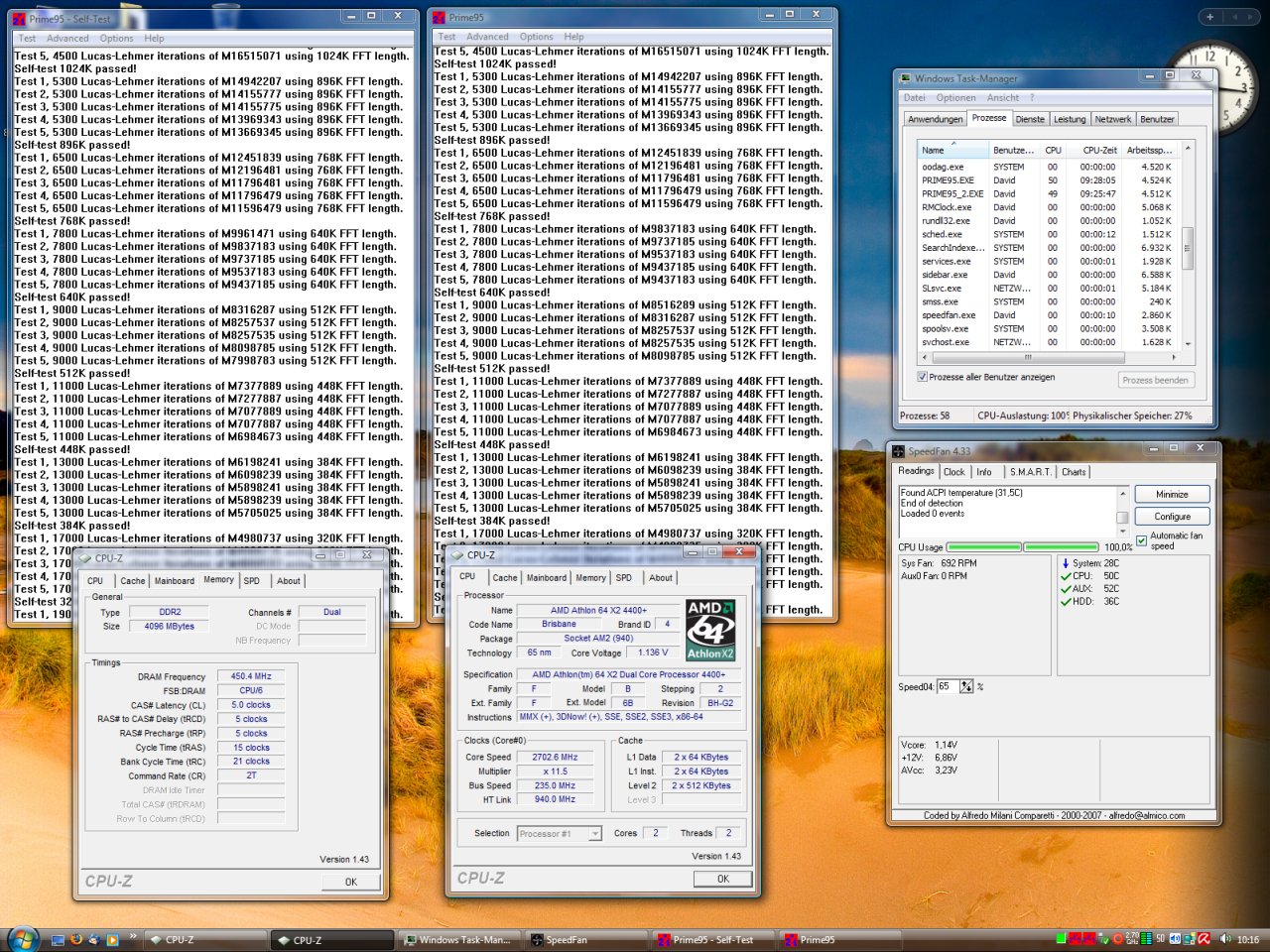The height and width of the screenshot is (952, 1270).
Task: Click green checkmark beside HDD 36C
Action: click(x=1066, y=602)
